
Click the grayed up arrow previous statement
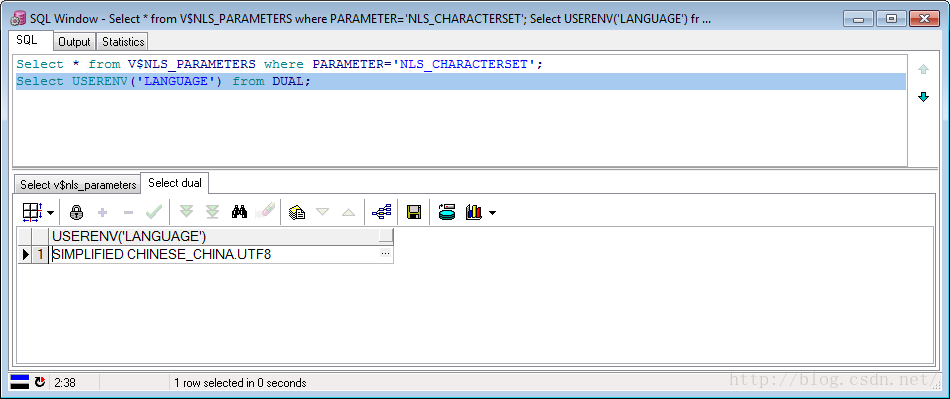[x=923, y=70]
